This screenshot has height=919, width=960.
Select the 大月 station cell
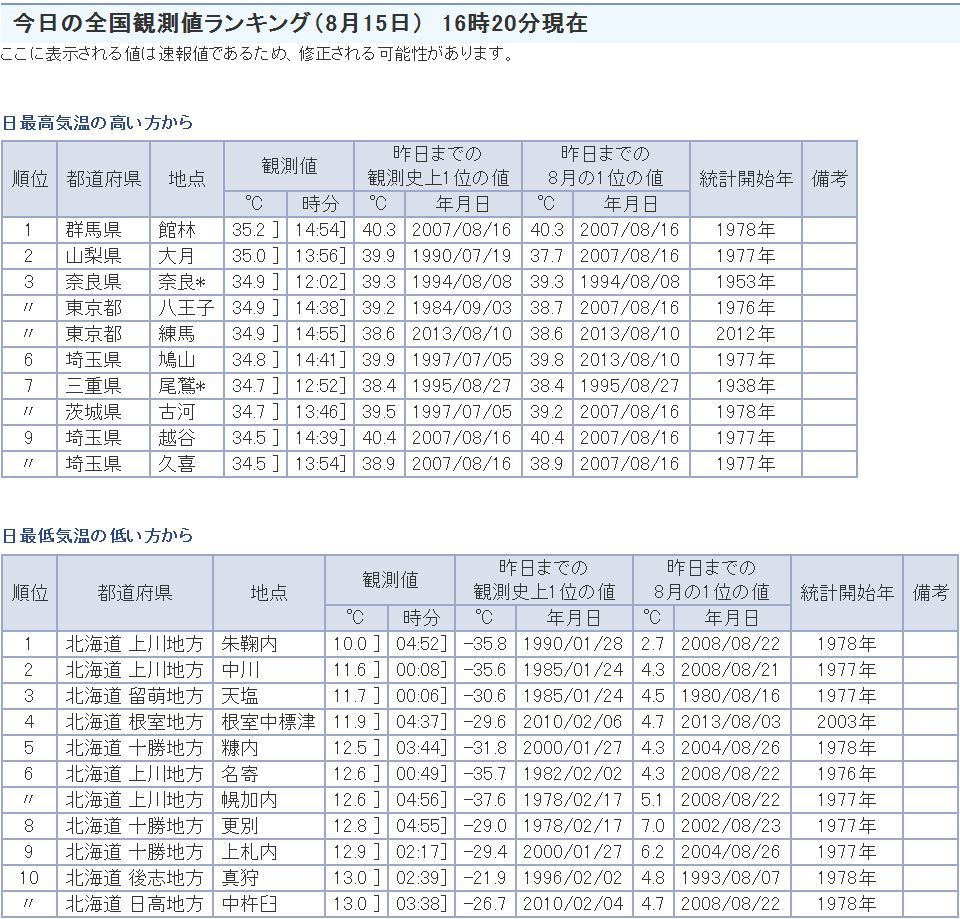coord(177,256)
